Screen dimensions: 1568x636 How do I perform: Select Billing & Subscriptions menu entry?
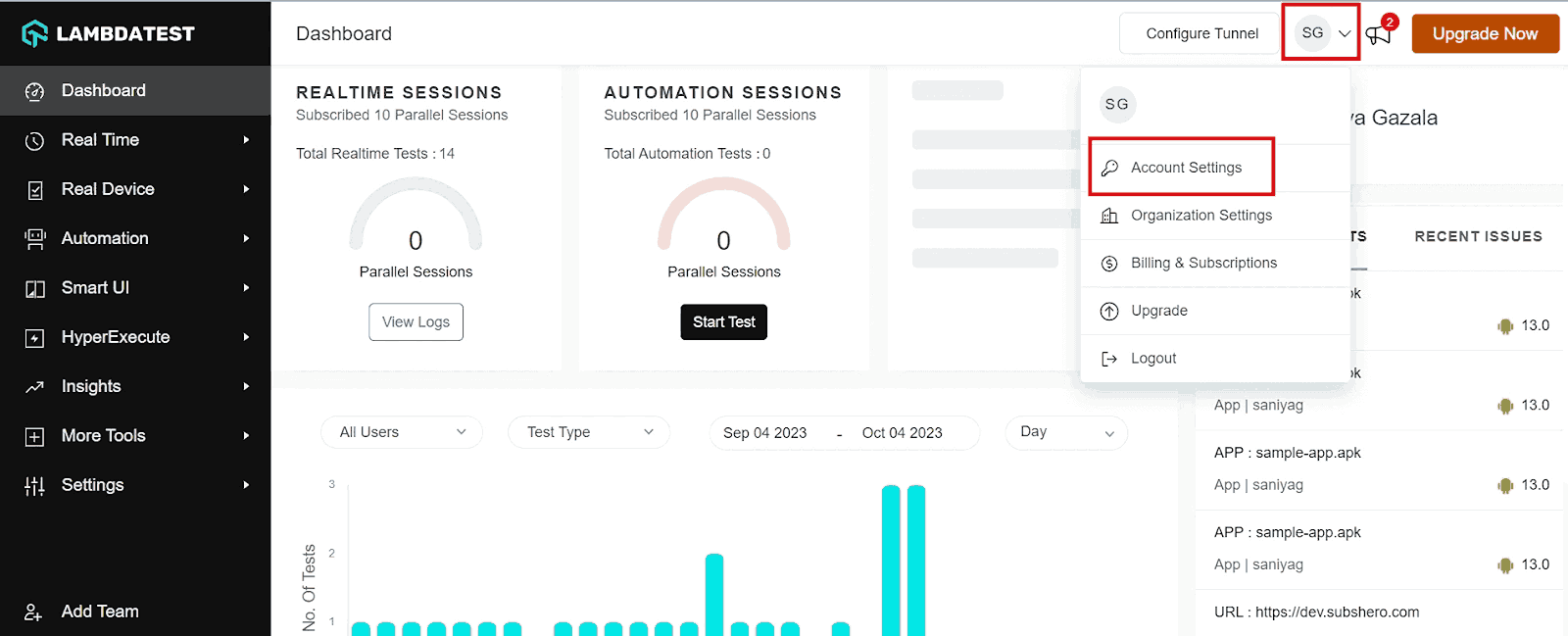coord(1215,264)
